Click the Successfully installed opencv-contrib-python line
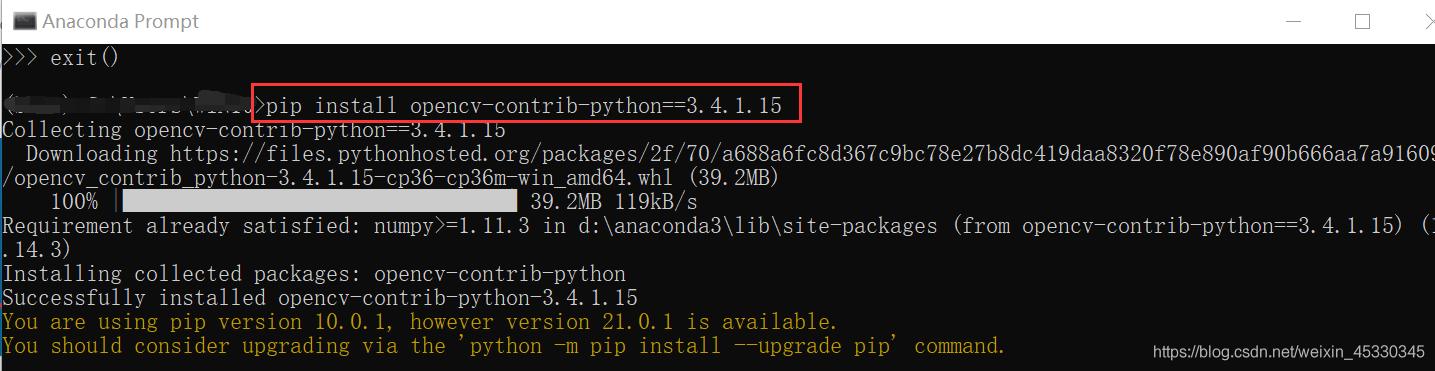This screenshot has width=1435, height=371. tap(320, 298)
